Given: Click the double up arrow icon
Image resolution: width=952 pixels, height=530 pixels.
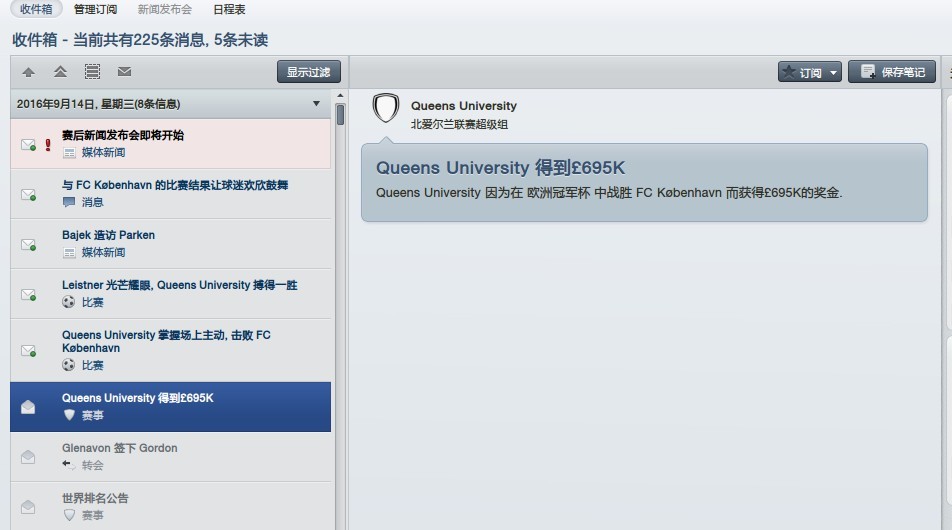Looking at the screenshot, I should (60, 72).
